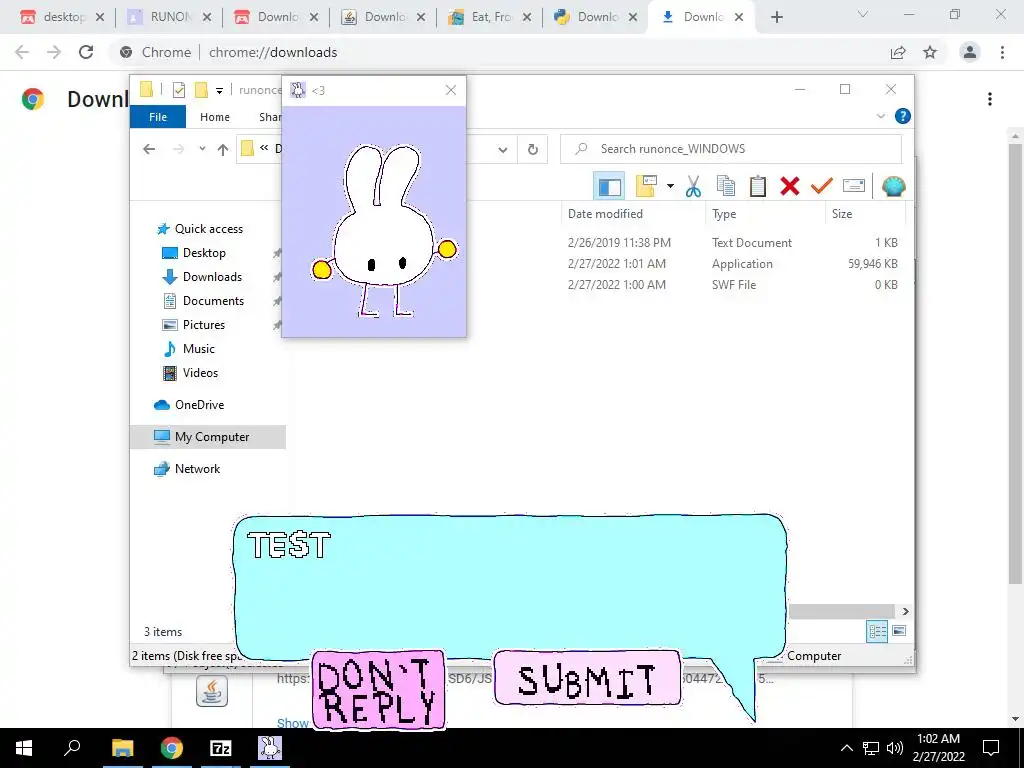1024x768 pixels.
Task: Click the DON'T REPLY pink button
Action: 379,690
